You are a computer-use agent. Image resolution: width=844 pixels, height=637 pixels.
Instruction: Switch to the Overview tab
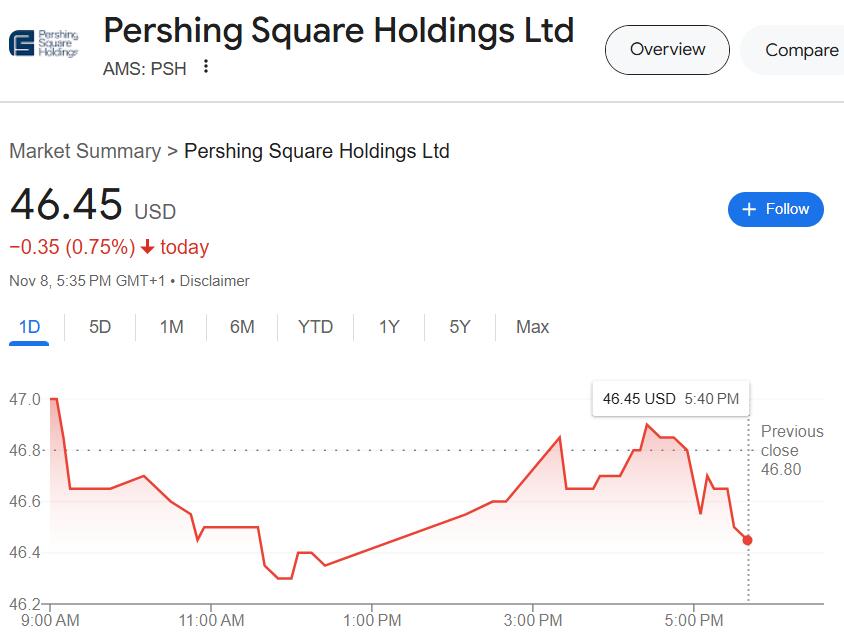(666, 49)
